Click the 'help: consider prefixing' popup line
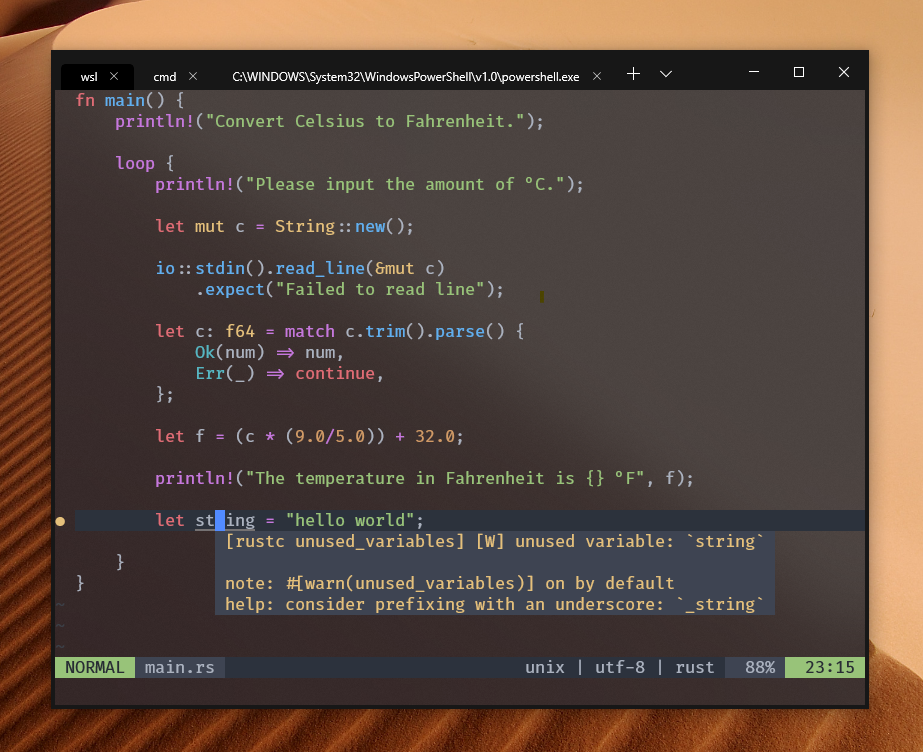Screen dimensions: 923x752 click(494, 604)
